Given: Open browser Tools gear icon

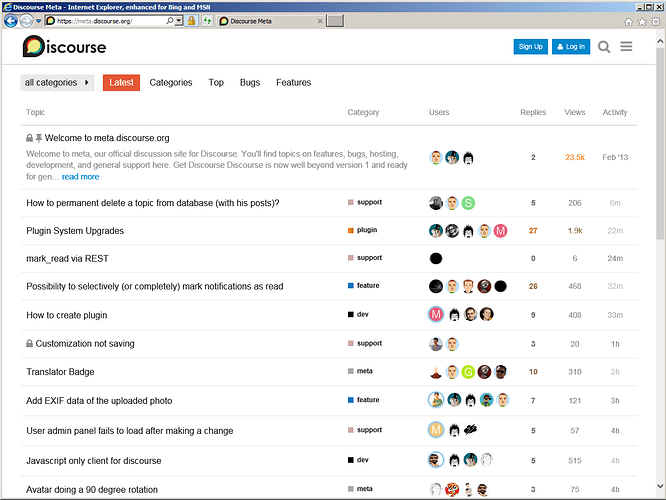Looking at the screenshot, I should 656,22.
